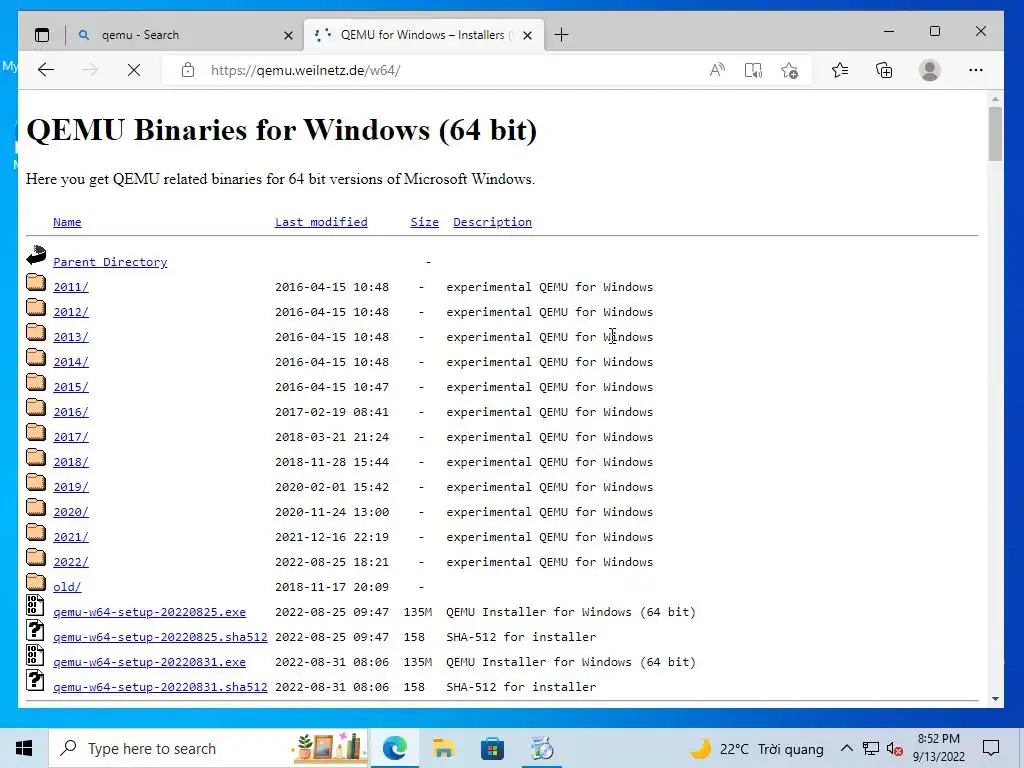Viewport: 1024px width, 768px height.
Task: Add this page to favorites
Action: pos(790,70)
